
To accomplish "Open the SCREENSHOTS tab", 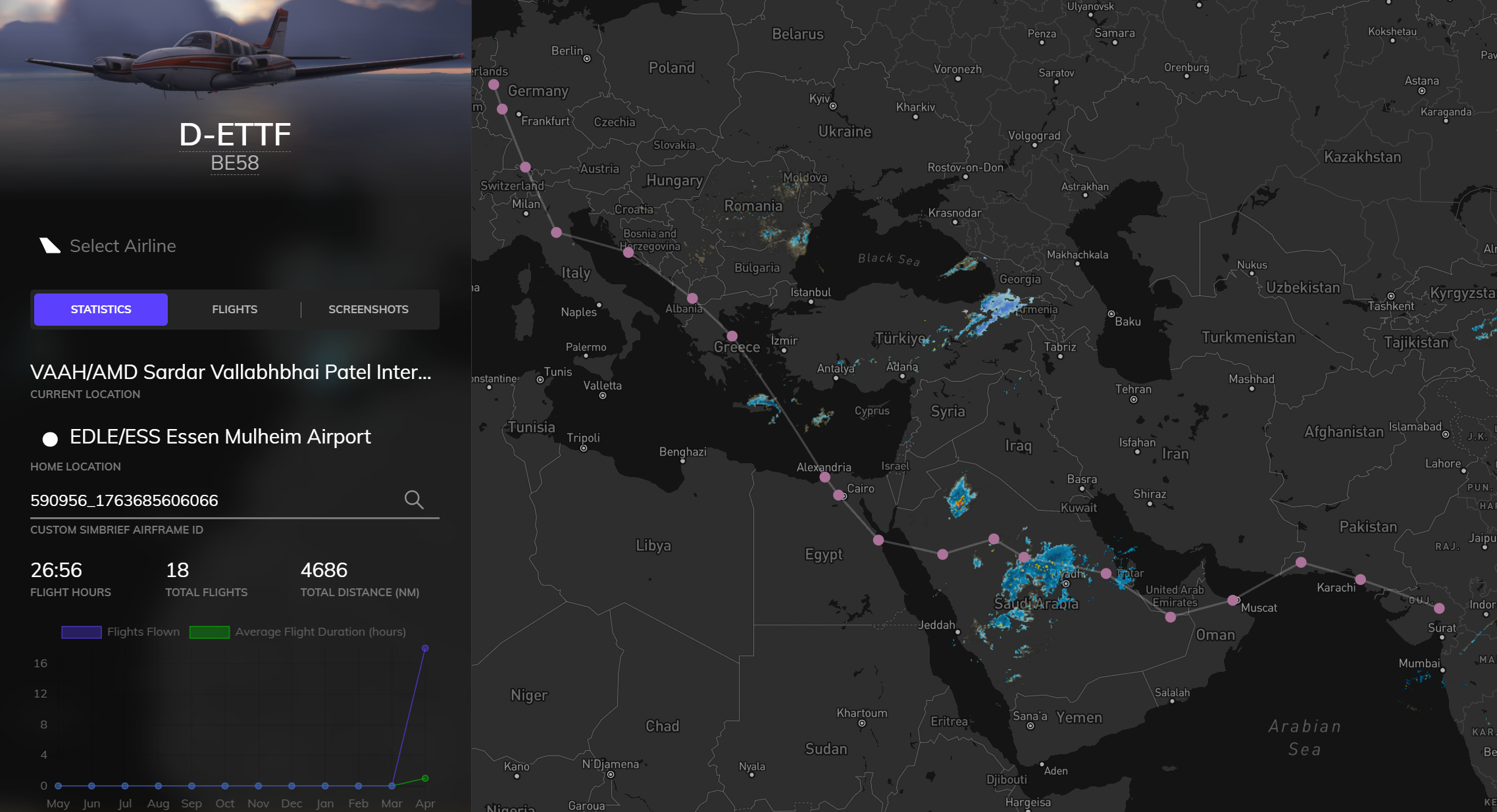I will [368, 309].
